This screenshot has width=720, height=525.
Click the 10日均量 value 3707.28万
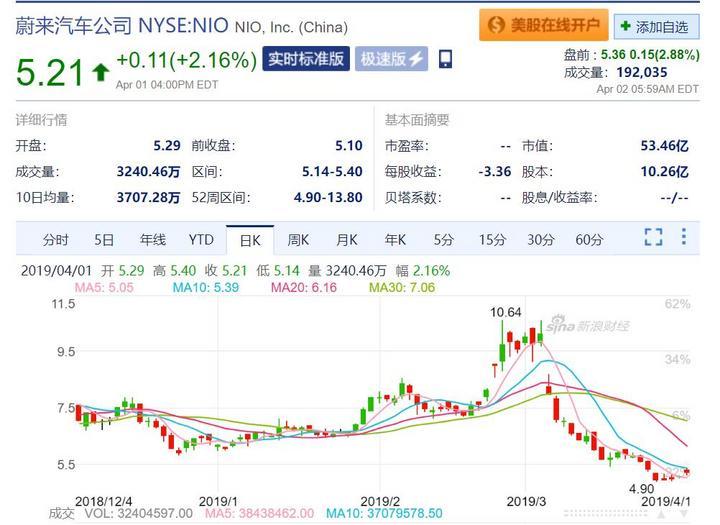click(x=148, y=197)
